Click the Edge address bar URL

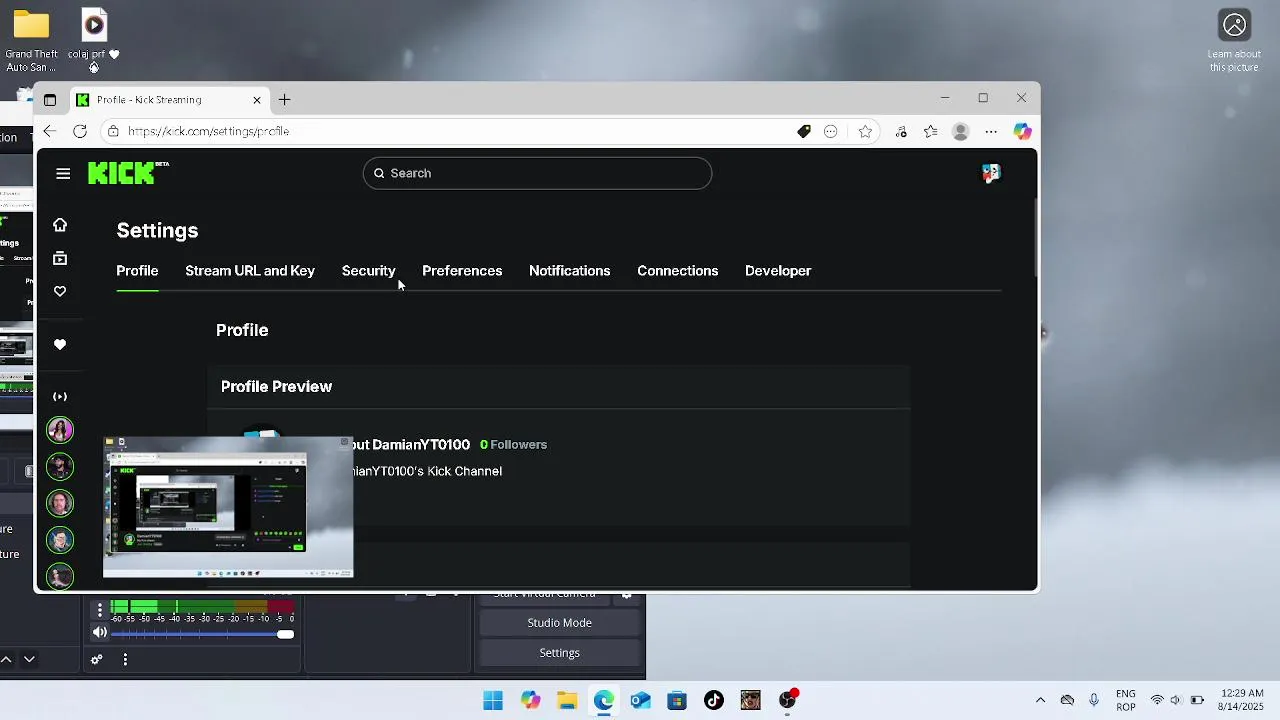point(208,131)
